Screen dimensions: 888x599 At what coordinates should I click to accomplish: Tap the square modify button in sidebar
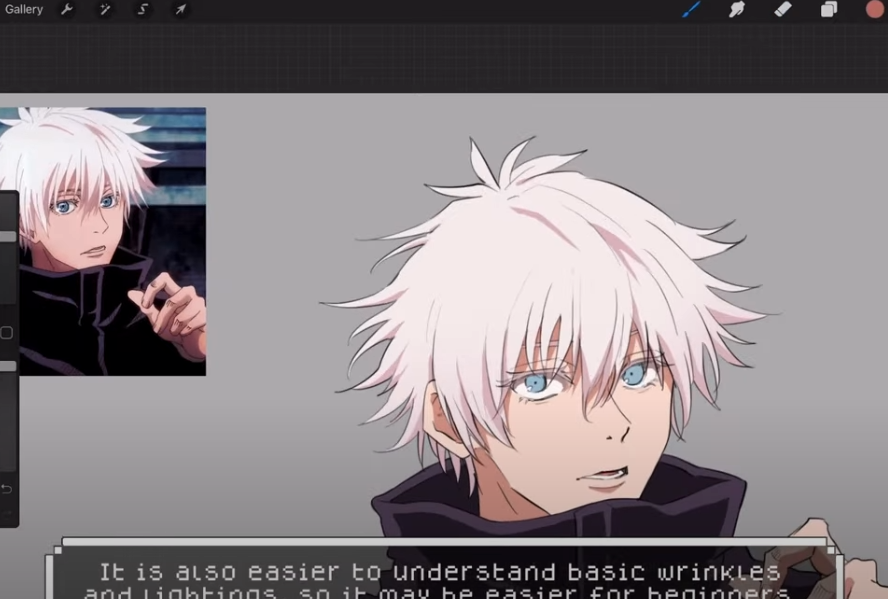click(7, 333)
